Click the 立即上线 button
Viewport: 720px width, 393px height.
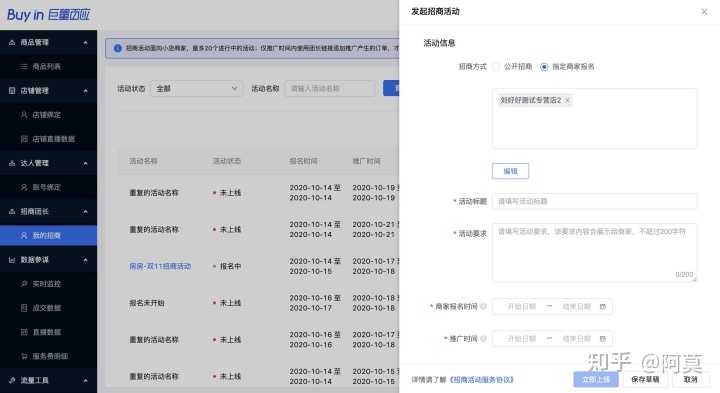[x=596, y=379]
